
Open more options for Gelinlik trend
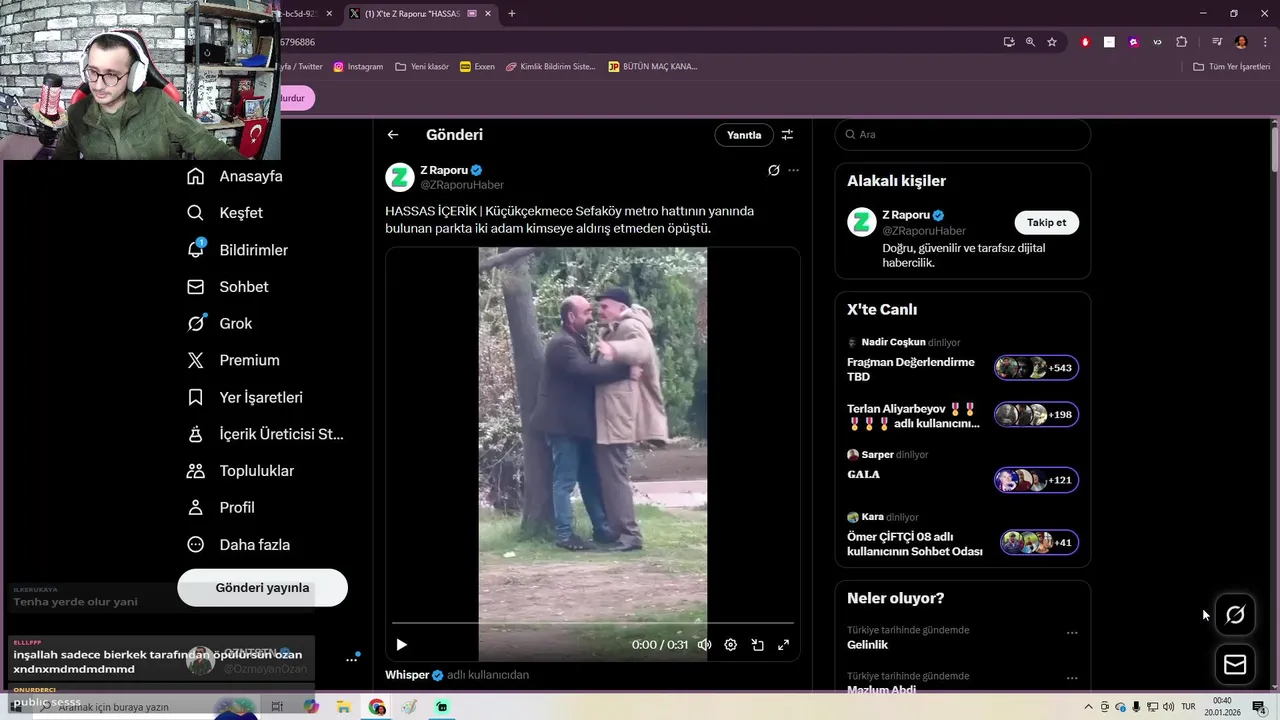coord(1072,632)
